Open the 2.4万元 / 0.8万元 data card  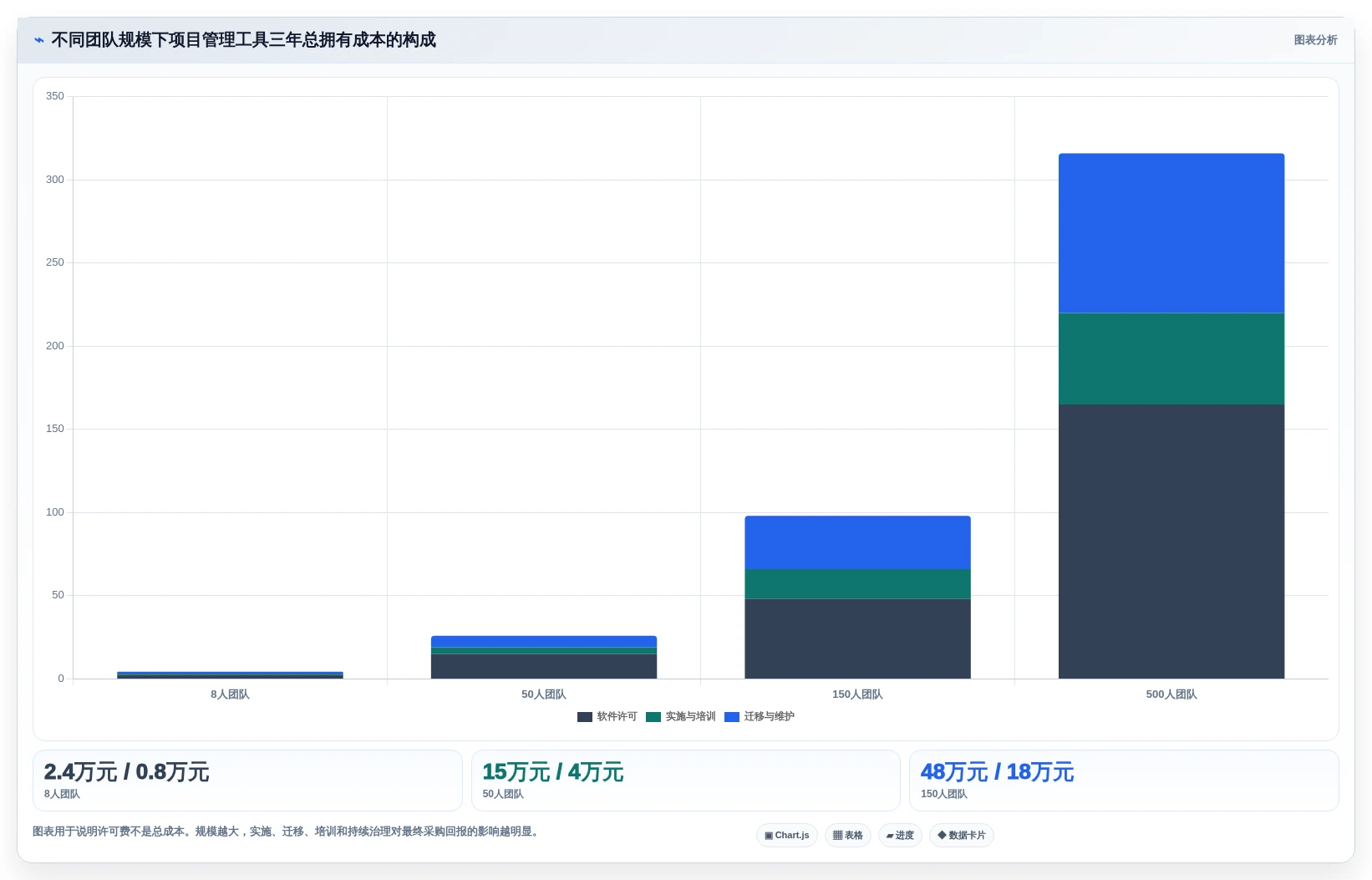247,781
